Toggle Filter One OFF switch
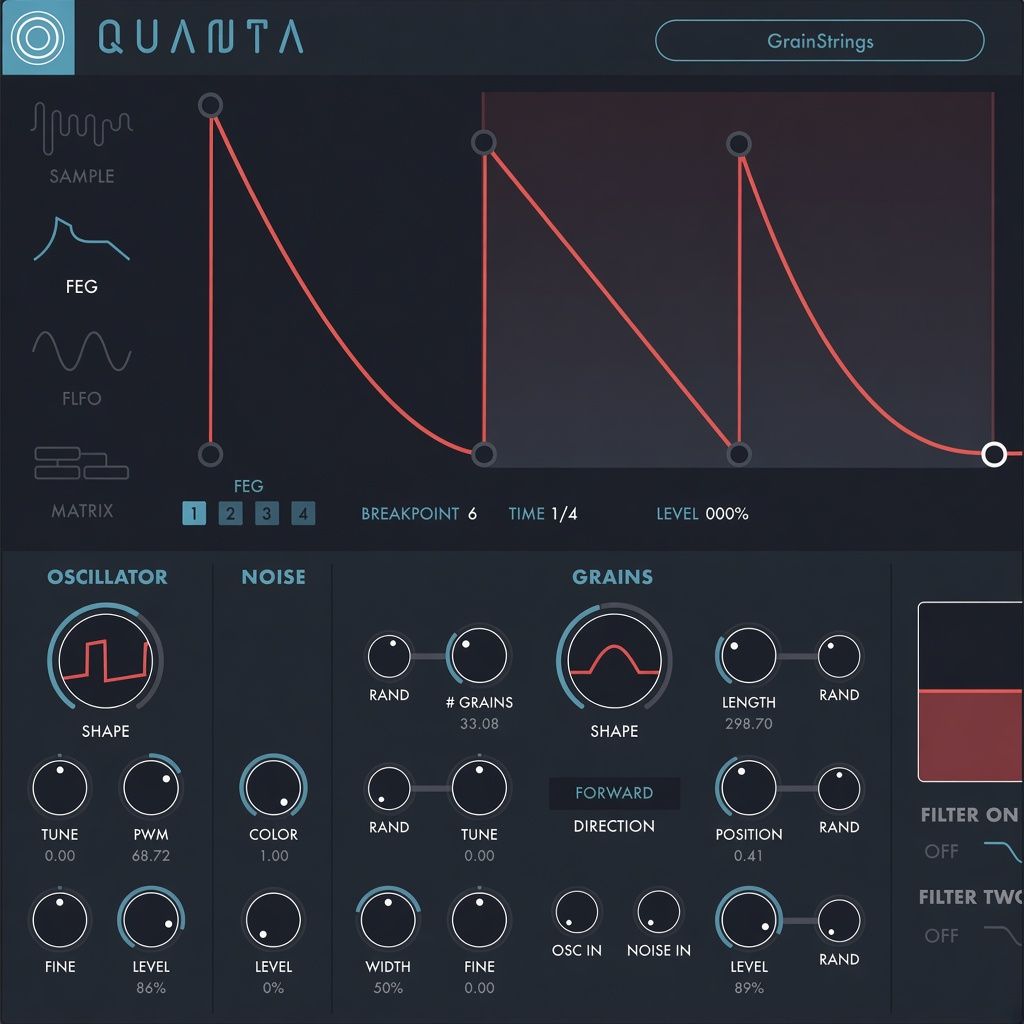Screen dimensions: 1024x1024 [941, 851]
